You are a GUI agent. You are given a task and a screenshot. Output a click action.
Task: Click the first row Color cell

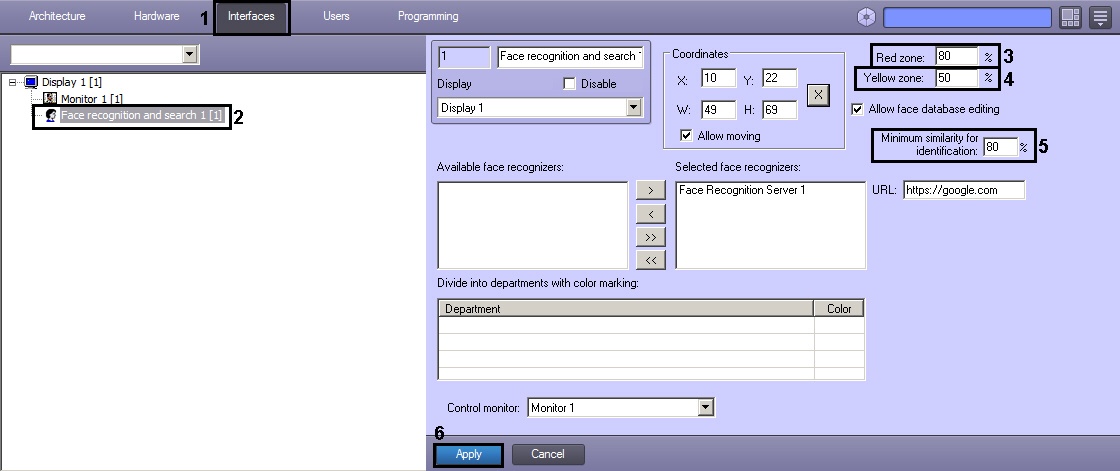point(839,325)
